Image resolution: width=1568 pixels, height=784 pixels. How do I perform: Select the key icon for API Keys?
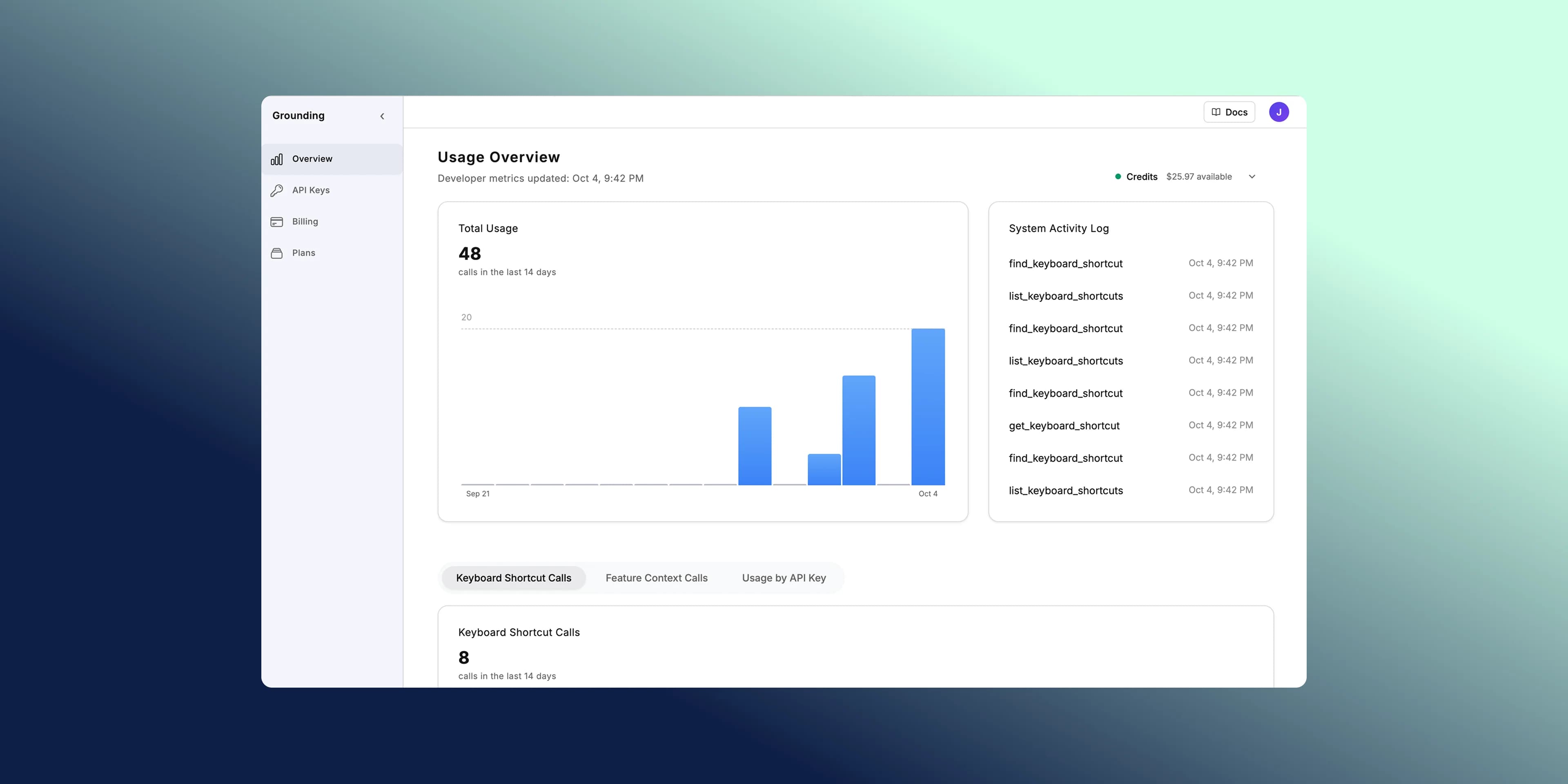(x=276, y=190)
